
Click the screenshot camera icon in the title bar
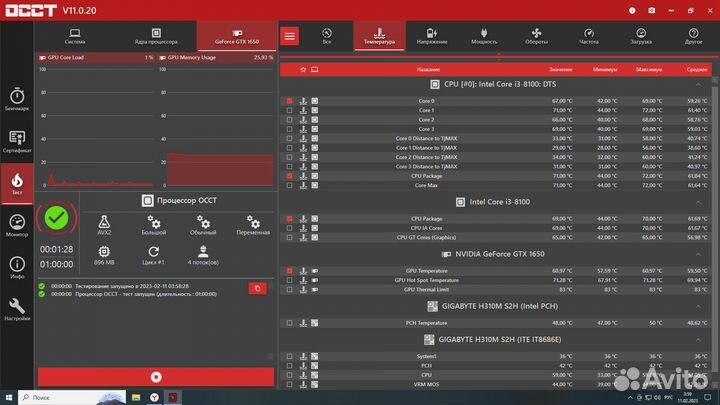tap(651, 10)
